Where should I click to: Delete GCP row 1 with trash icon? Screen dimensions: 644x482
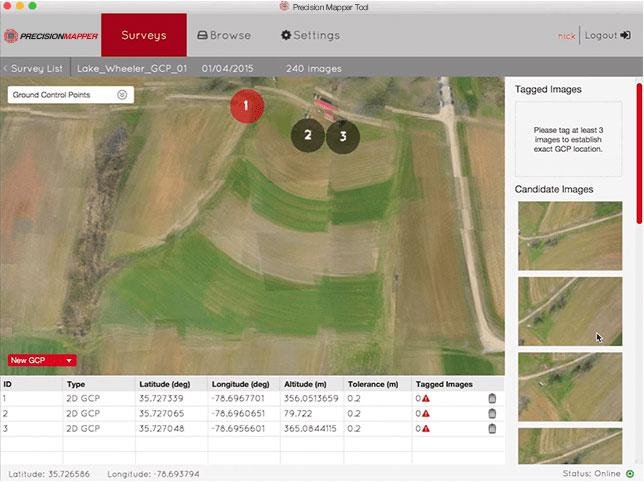[492, 398]
